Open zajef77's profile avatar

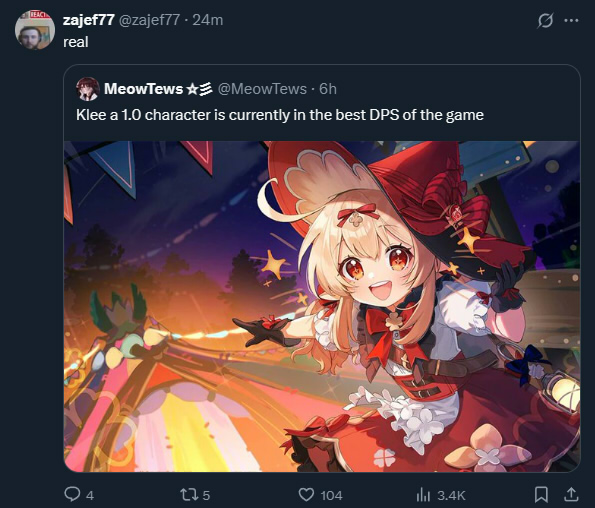pos(35,30)
